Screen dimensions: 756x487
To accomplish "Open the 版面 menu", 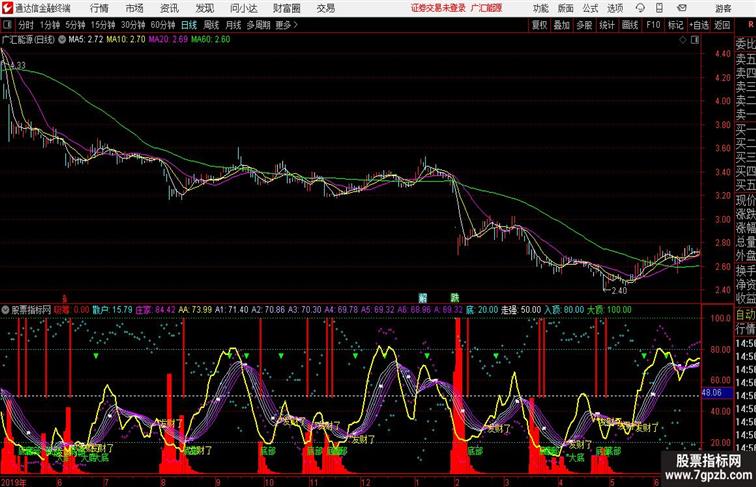I will pyautogui.click(x=566, y=8).
